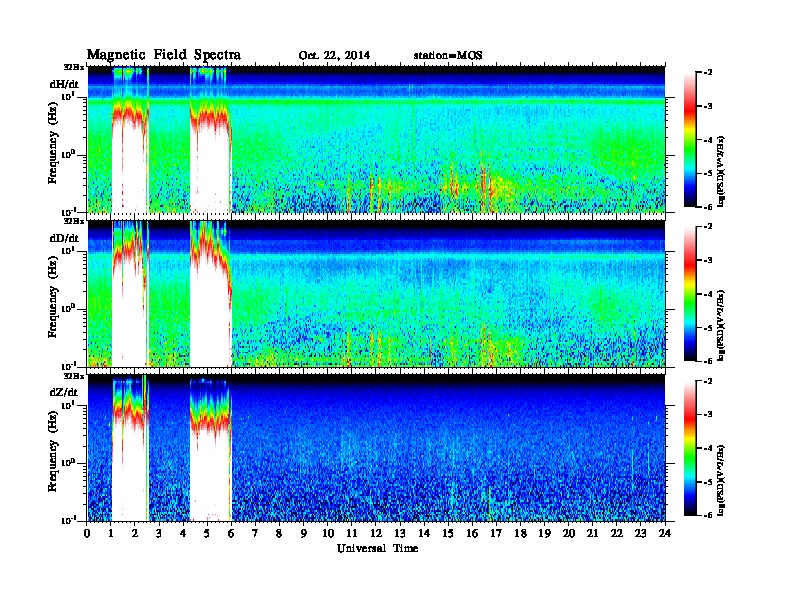
Task: Click the 10^1 frequency tick of dZ/dt panel
Action: [68, 404]
